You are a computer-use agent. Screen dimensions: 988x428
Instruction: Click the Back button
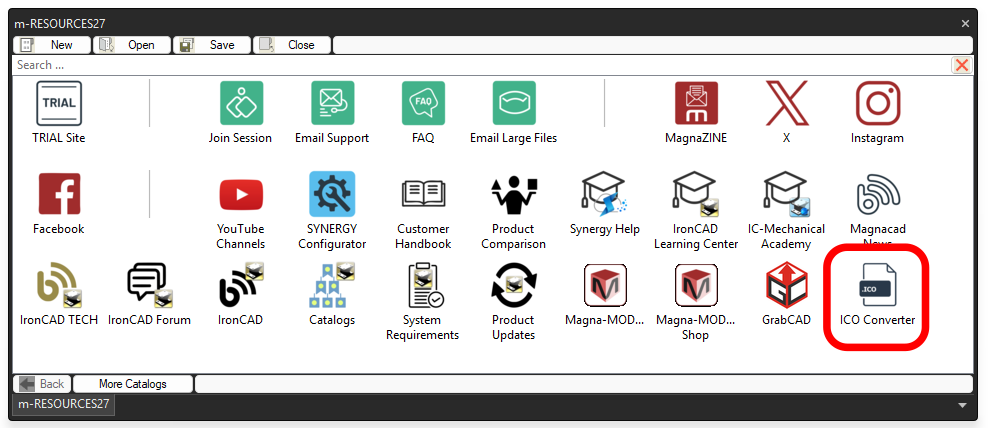click(x=42, y=384)
